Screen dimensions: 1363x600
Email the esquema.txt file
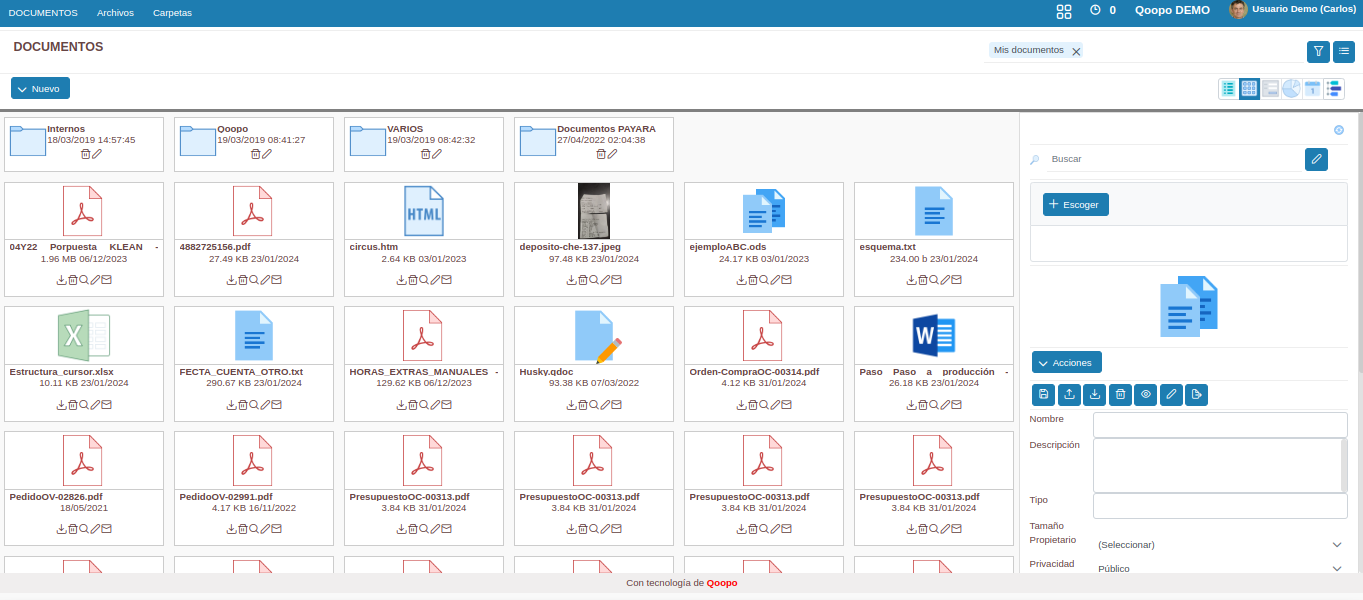957,280
